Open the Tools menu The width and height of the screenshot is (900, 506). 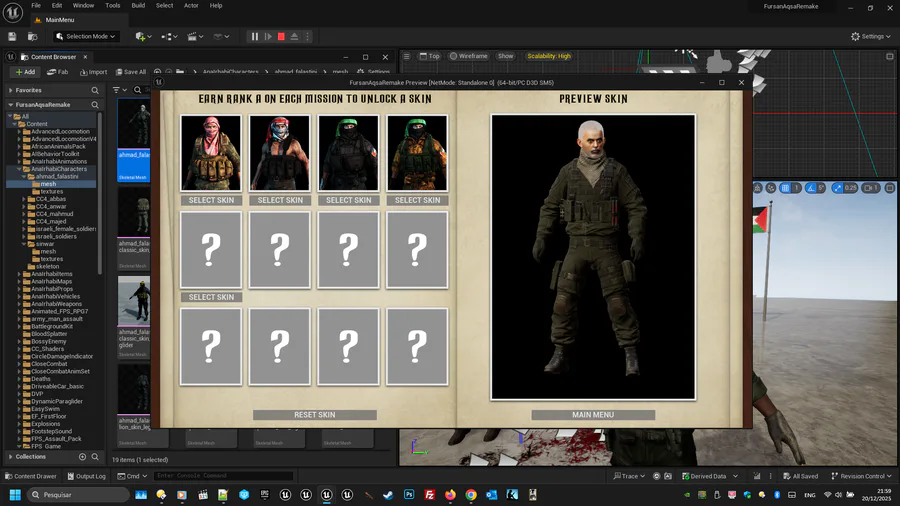point(112,5)
